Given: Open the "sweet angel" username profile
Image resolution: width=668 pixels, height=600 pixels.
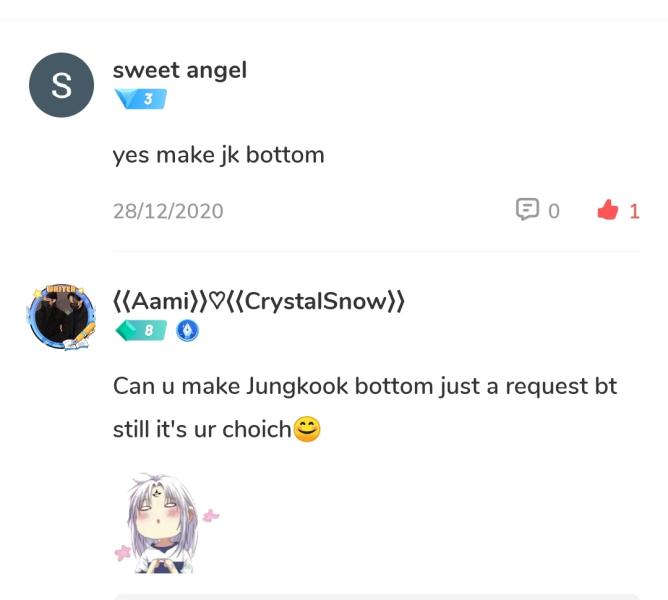Looking at the screenshot, I should (x=180, y=70).
